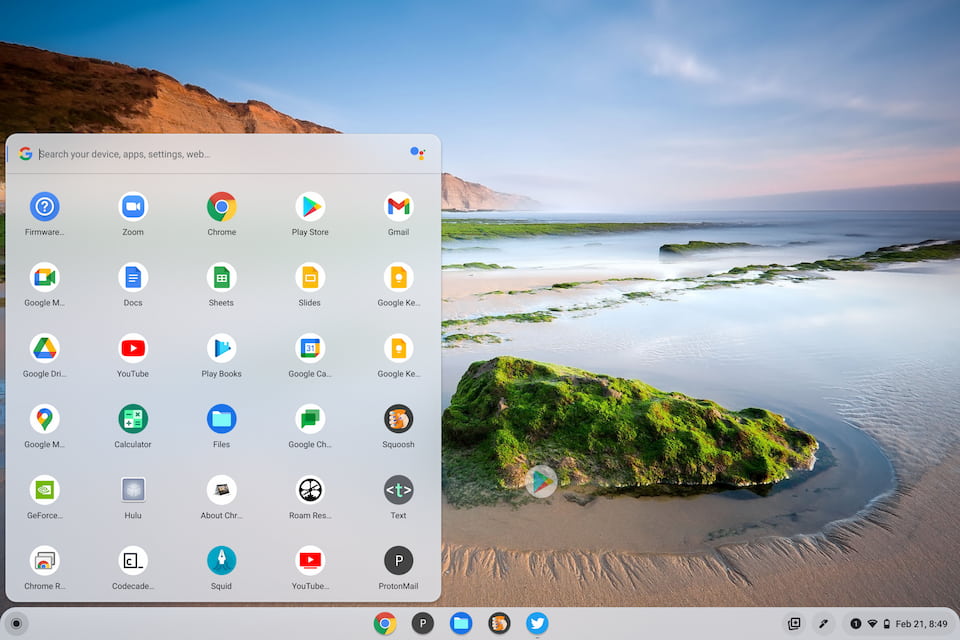Launch Google Chat
960x640 pixels.
tap(310, 419)
